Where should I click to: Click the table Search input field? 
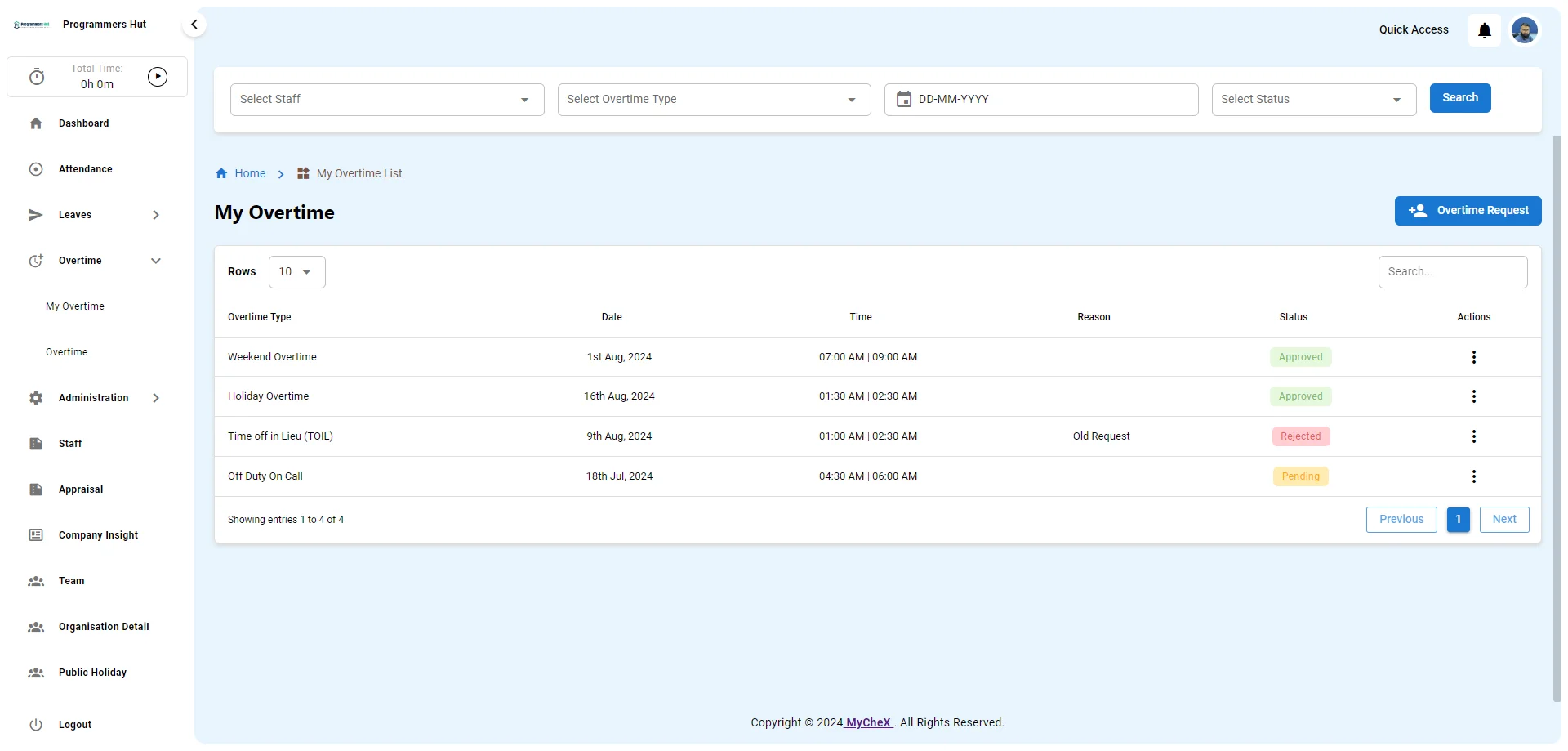1452,272
